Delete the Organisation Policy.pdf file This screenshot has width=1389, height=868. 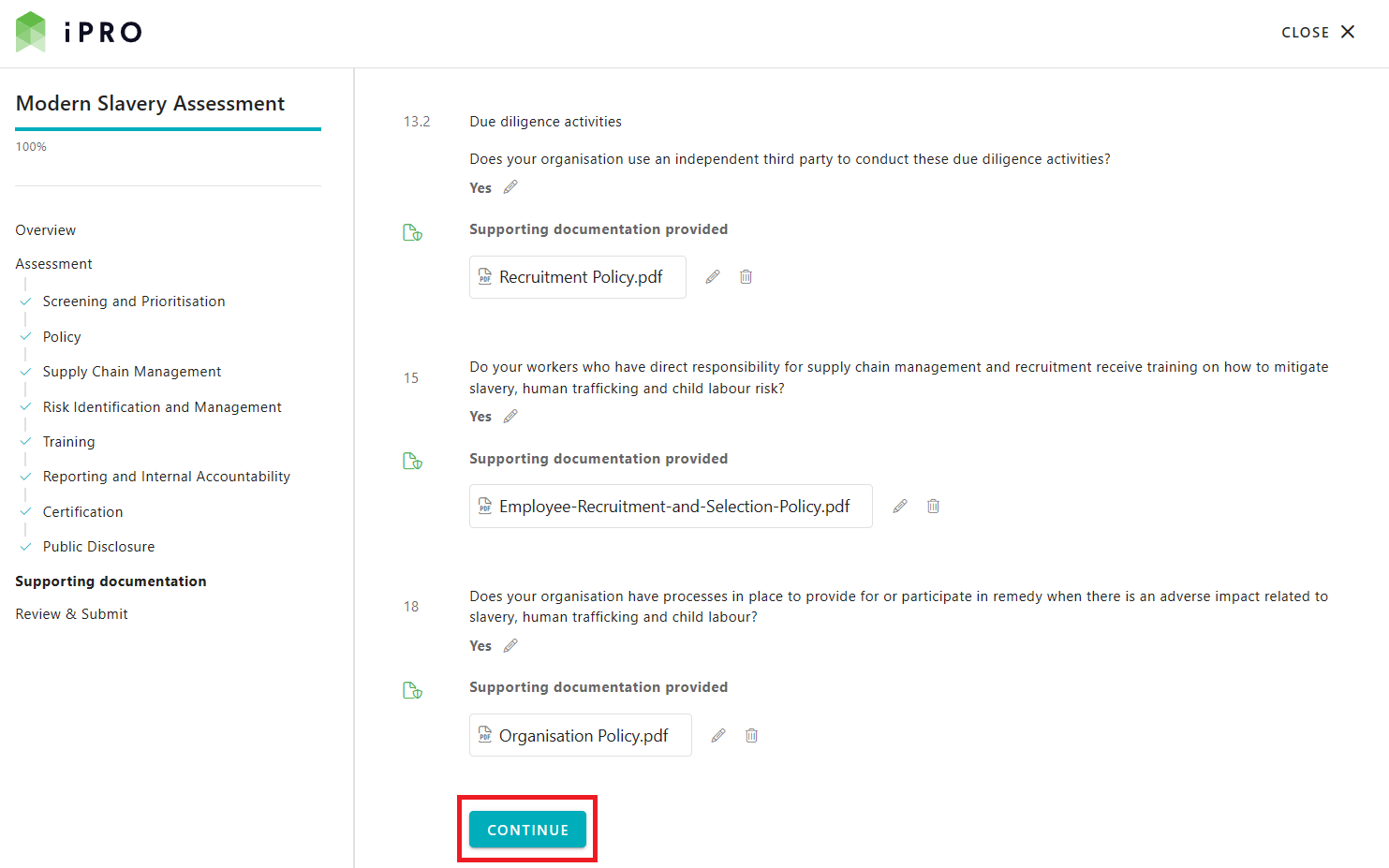pos(751,736)
